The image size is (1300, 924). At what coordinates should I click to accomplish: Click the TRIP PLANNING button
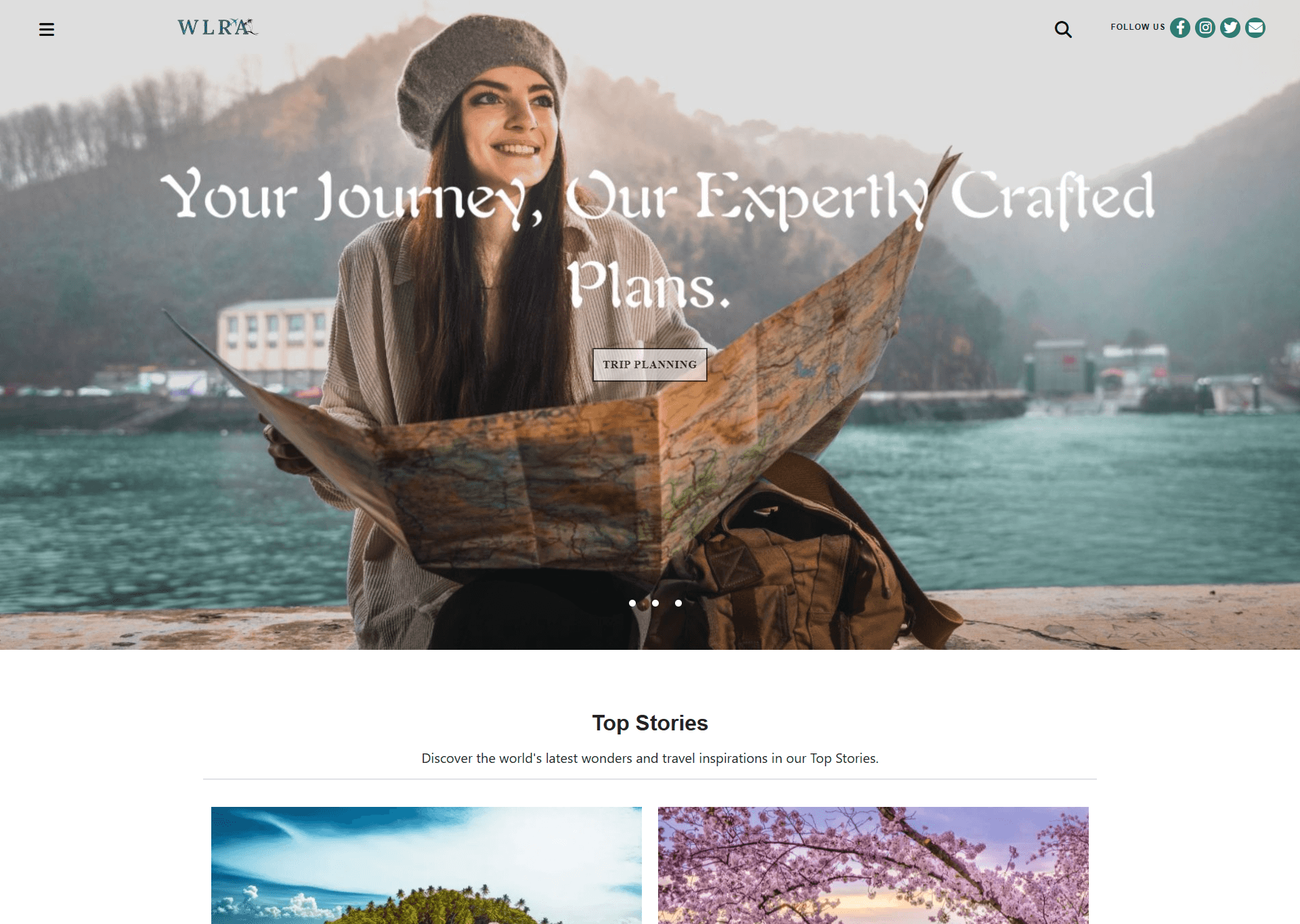click(x=650, y=365)
